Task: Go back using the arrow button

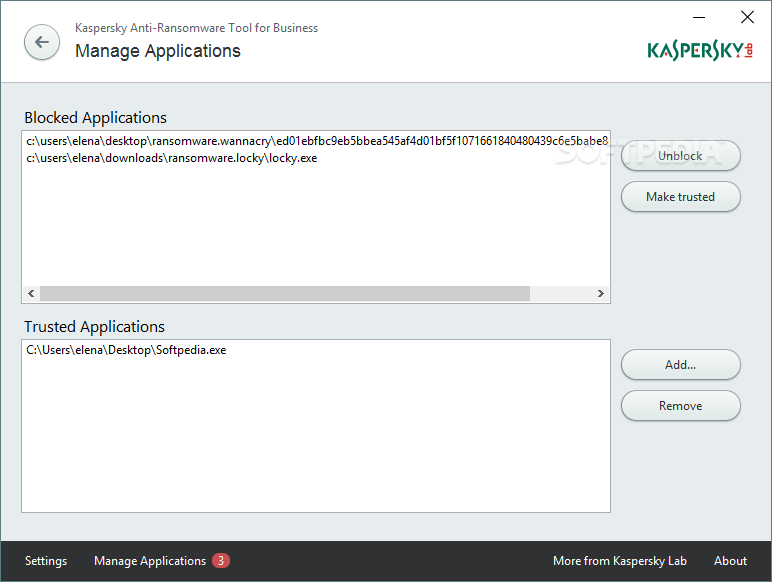Action: click(x=42, y=42)
